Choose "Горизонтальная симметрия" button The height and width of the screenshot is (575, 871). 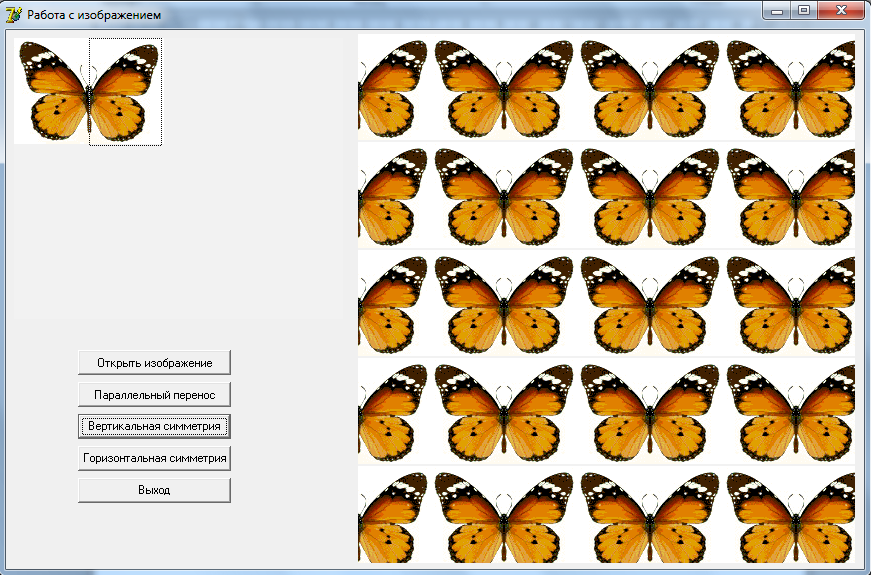click(154, 458)
